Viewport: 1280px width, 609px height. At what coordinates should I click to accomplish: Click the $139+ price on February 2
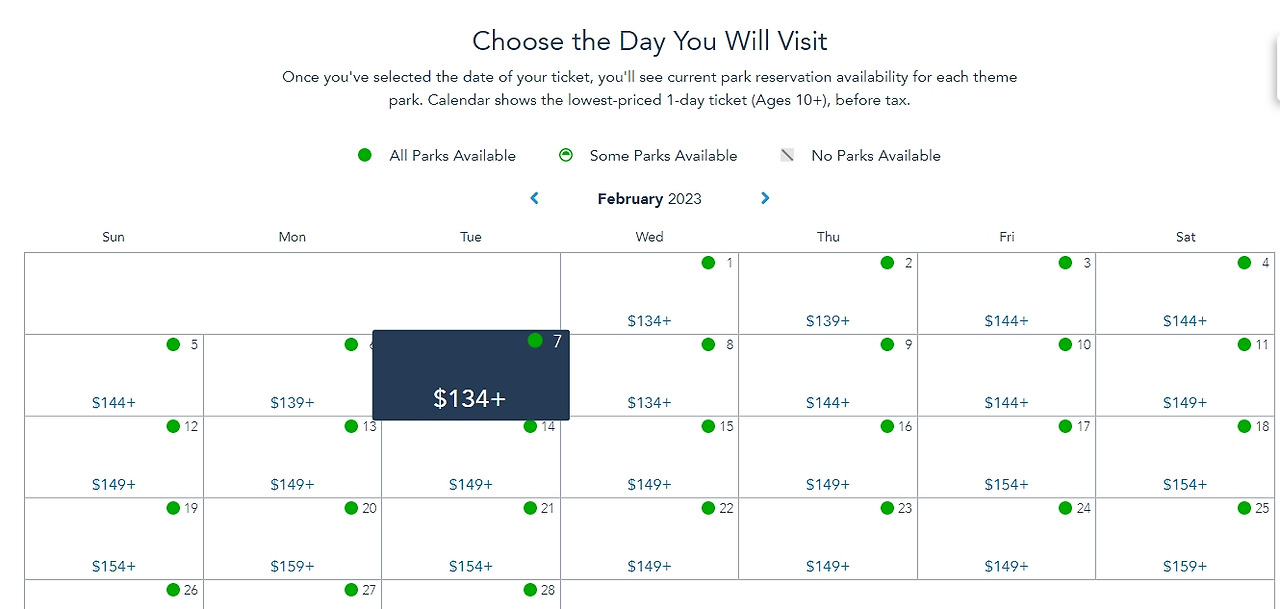[828, 321]
